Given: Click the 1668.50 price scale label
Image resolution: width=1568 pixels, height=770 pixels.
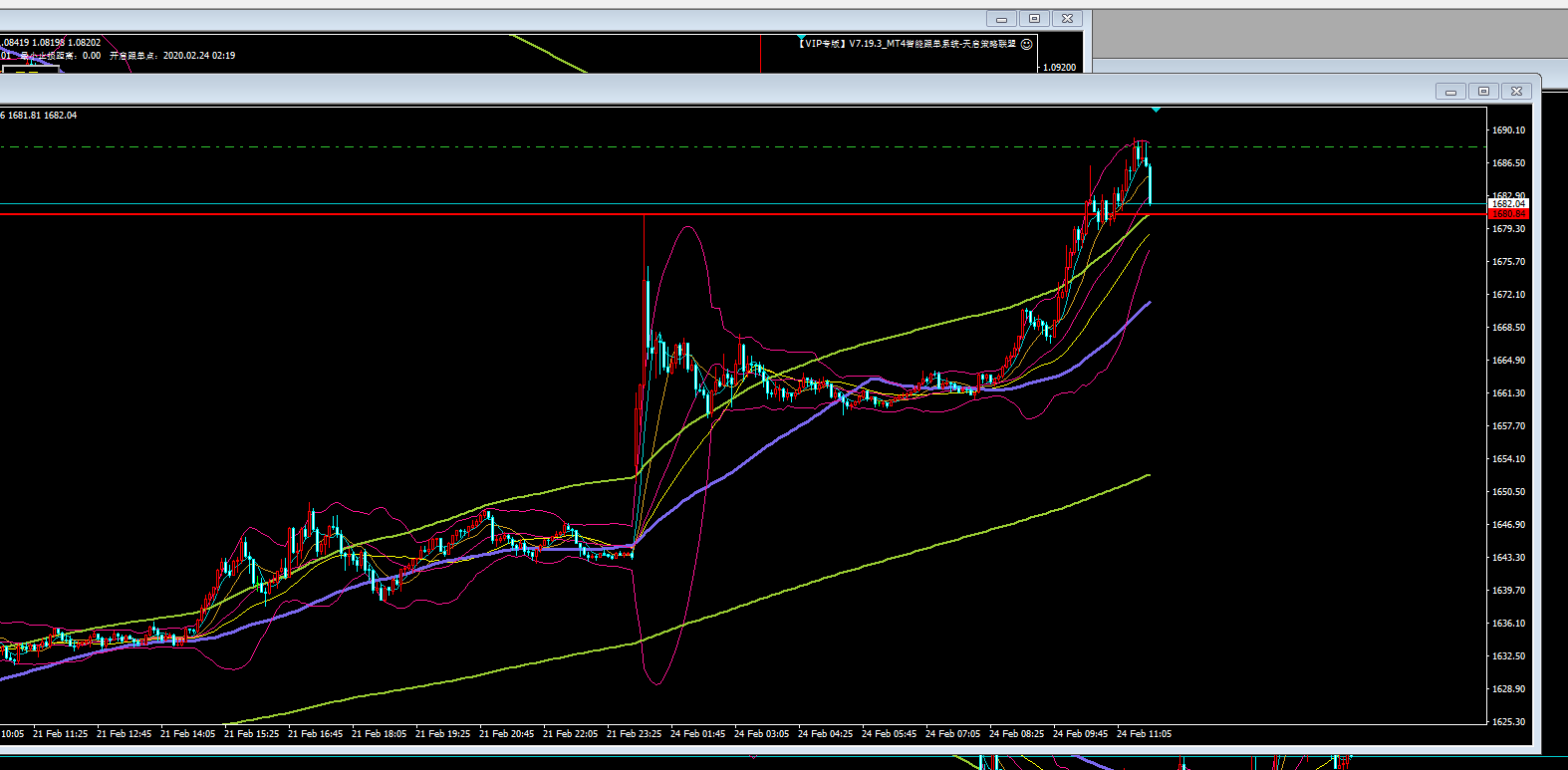Looking at the screenshot, I should 1508,328.
